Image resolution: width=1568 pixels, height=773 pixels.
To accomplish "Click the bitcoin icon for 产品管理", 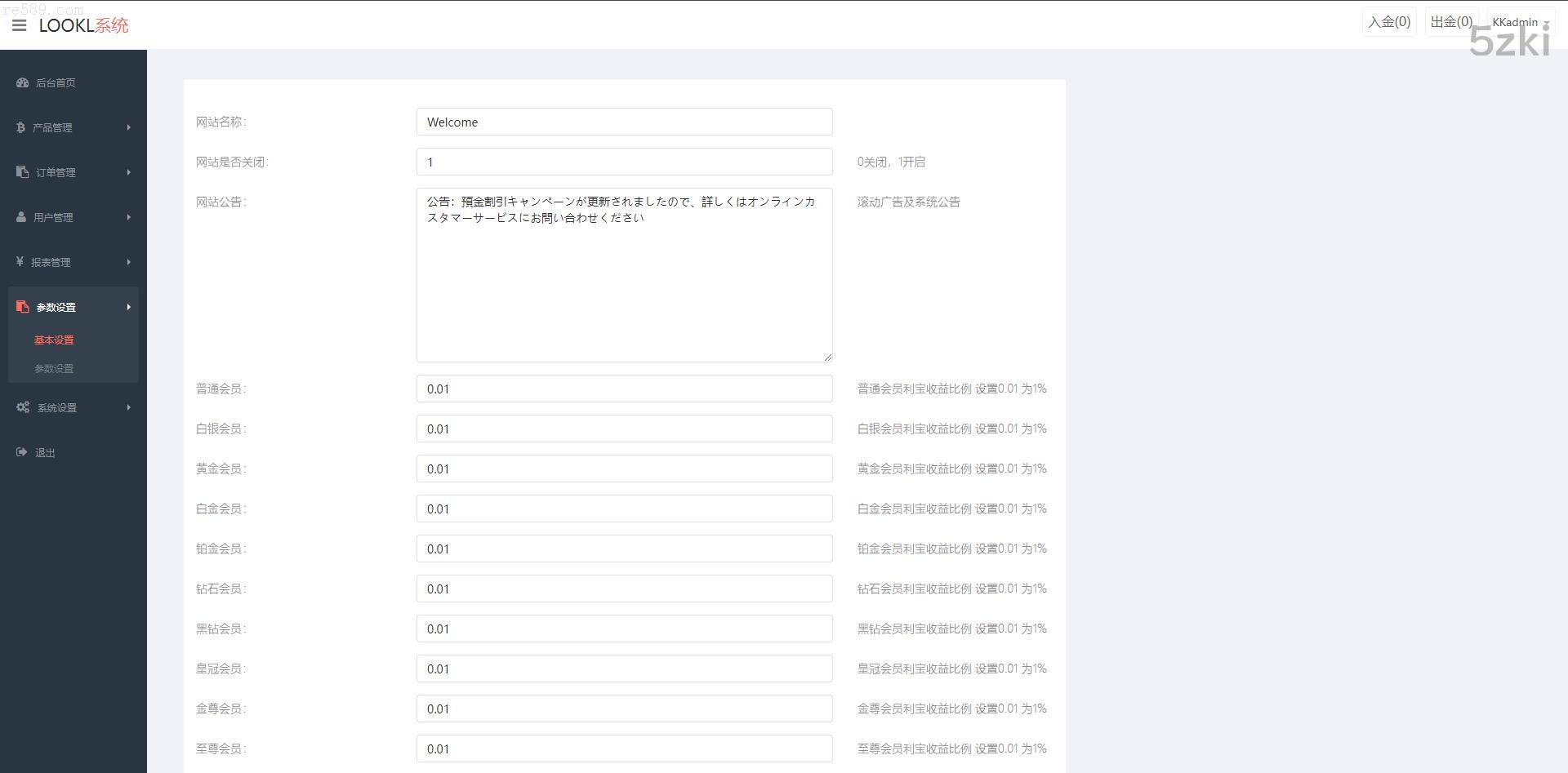I will (x=20, y=127).
